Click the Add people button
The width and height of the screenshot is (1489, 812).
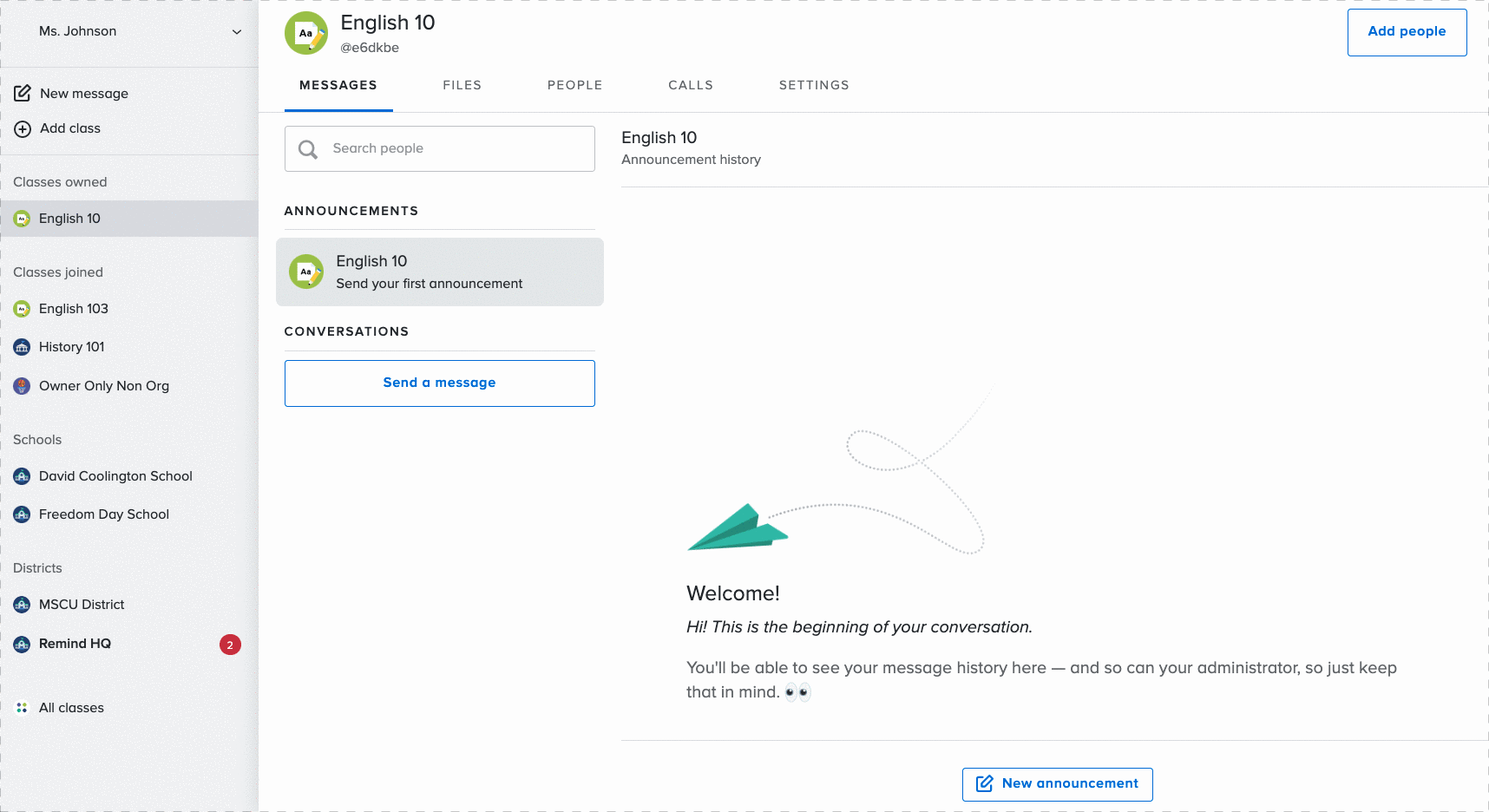[x=1407, y=32]
